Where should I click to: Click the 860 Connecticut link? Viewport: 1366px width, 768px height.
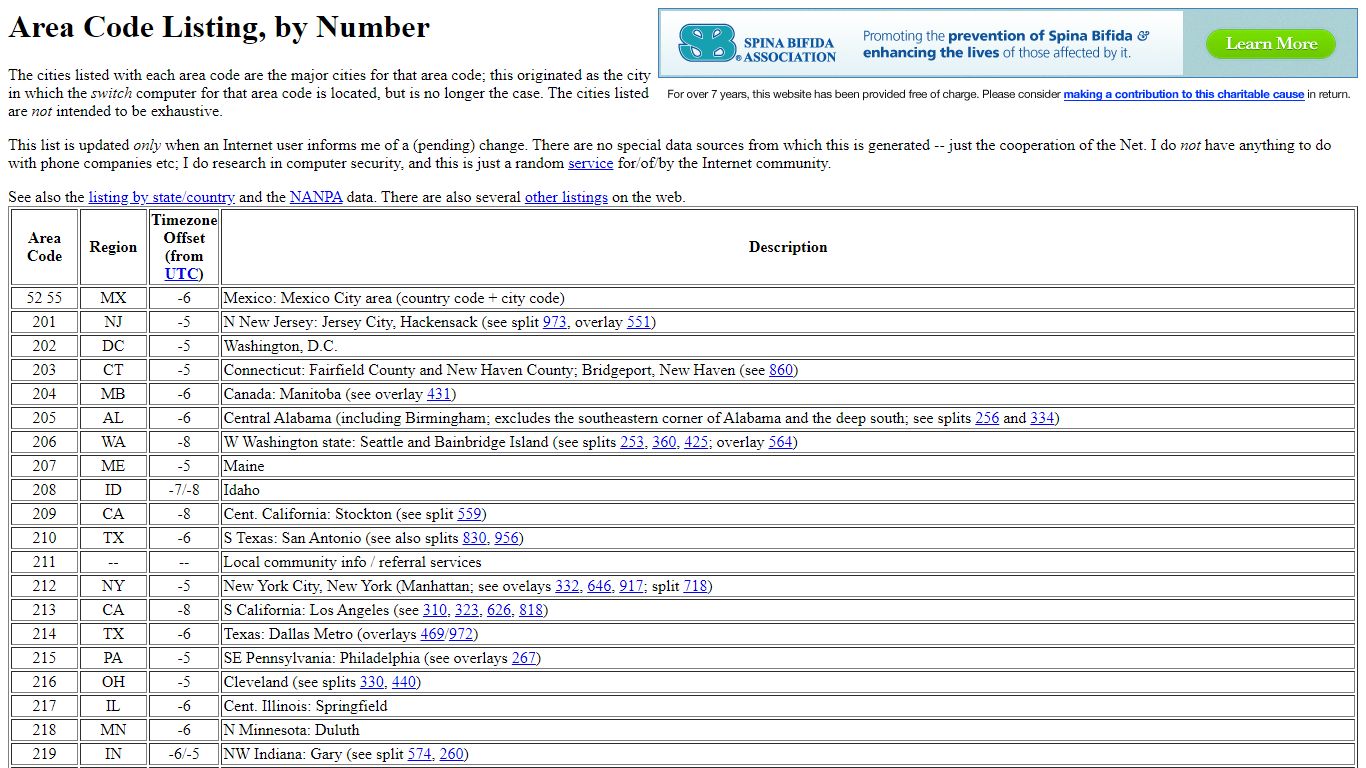tap(781, 370)
